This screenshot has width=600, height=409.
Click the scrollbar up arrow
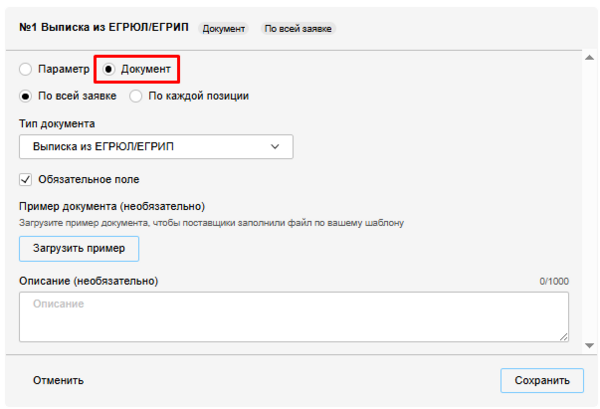pyautogui.click(x=590, y=59)
